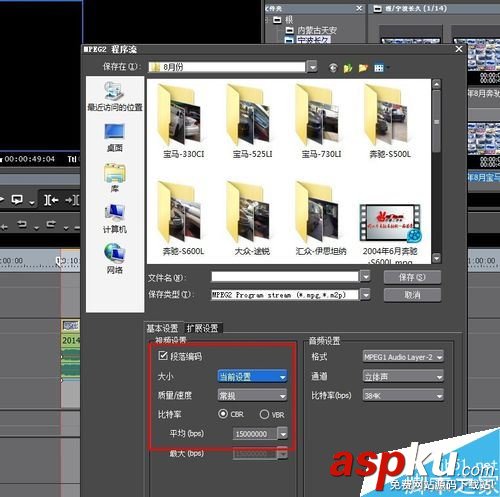Open the size (大小) dropdown
The image size is (500, 497).
click(252, 376)
